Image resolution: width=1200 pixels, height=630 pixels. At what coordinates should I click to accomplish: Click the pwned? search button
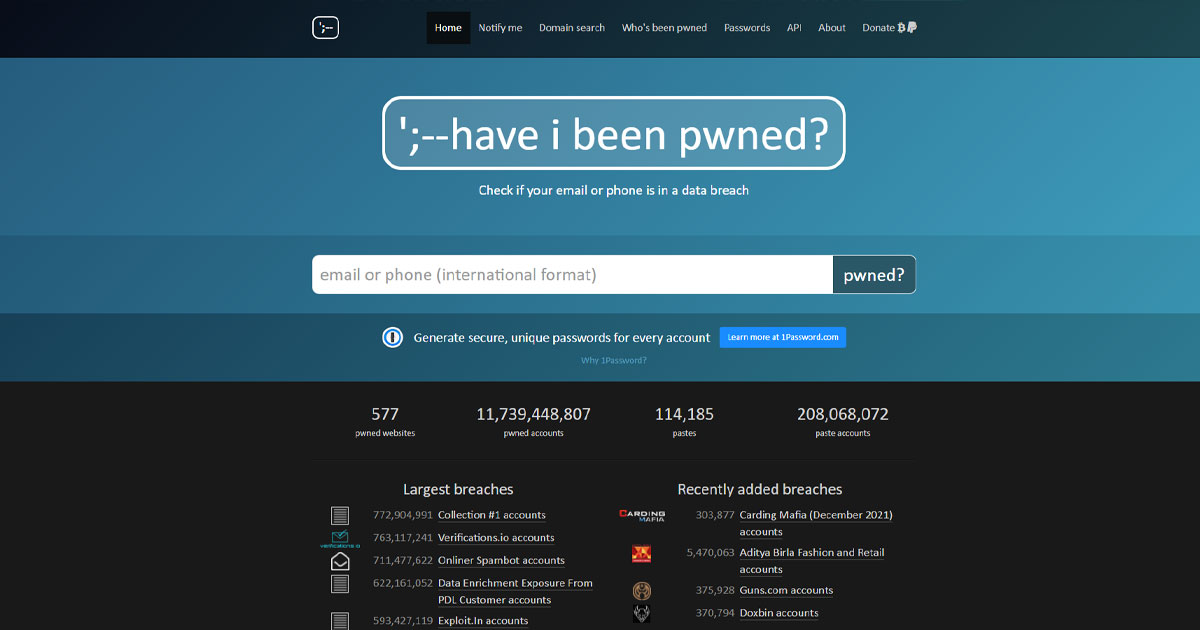(874, 275)
